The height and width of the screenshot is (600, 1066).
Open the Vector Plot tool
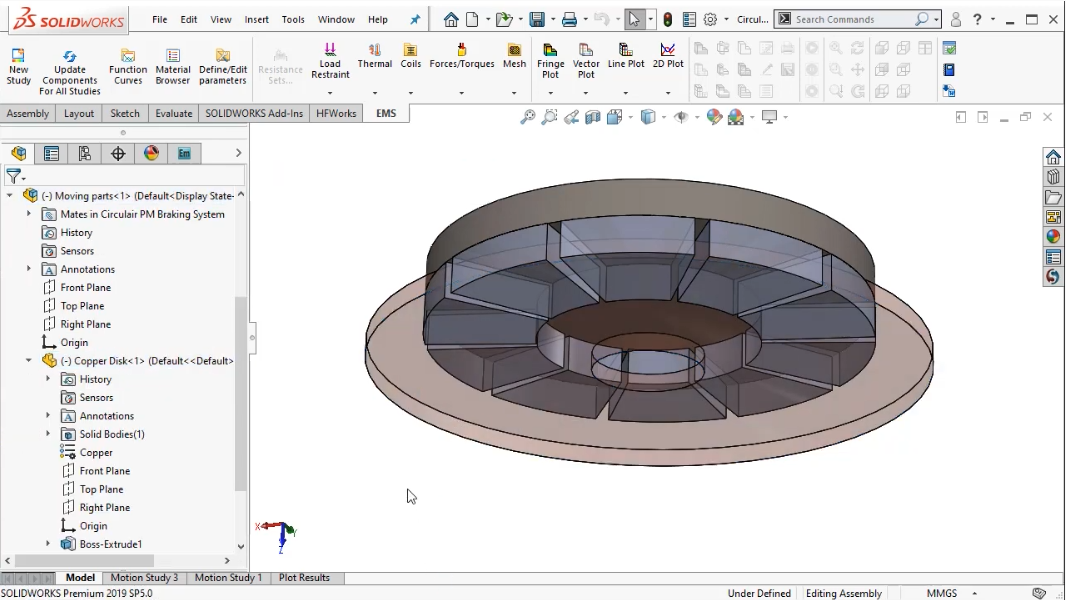tap(585, 60)
